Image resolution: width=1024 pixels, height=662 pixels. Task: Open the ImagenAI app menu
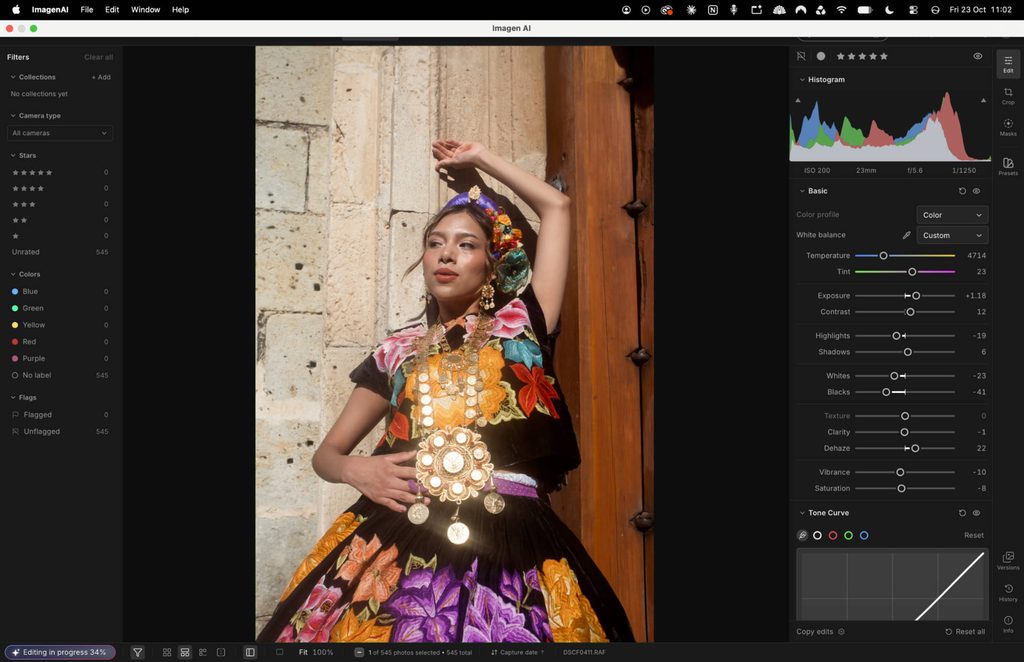[x=50, y=10]
